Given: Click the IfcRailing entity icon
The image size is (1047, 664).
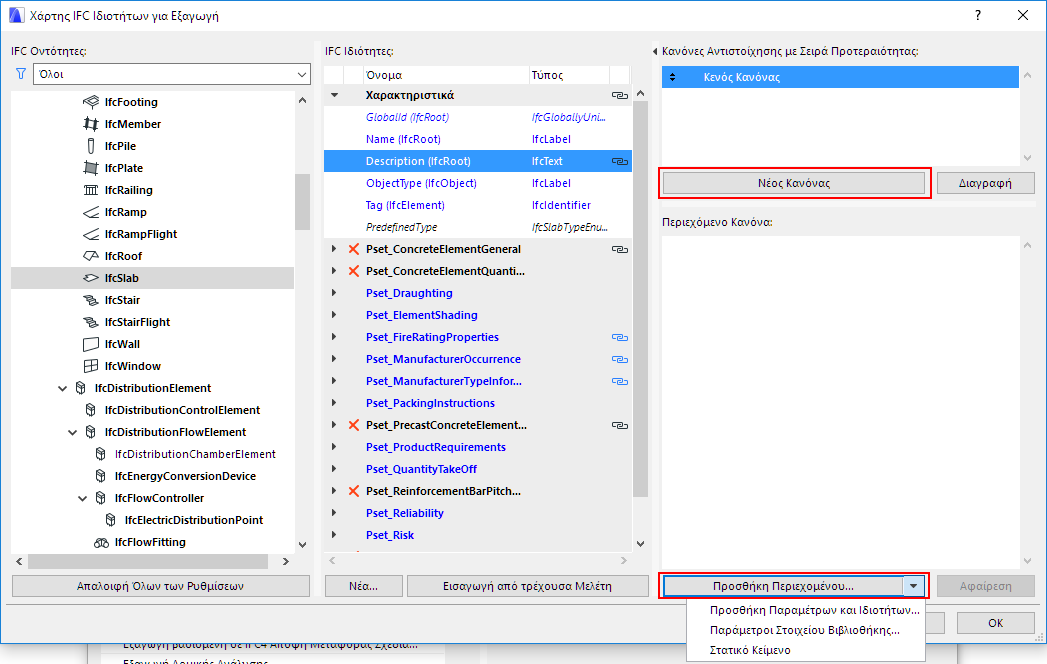Looking at the screenshot, I should [x=91, y=190].
